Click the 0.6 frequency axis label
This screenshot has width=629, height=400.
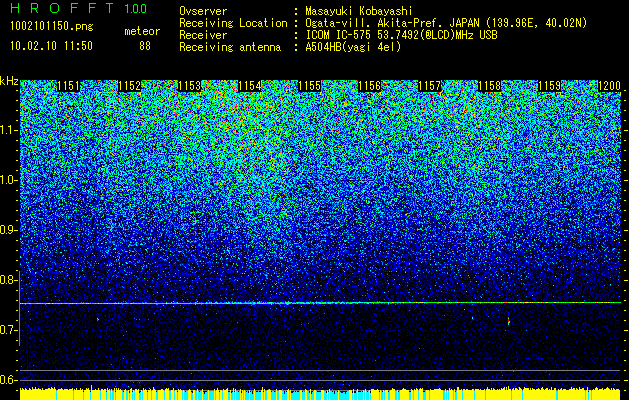click(8, 380)
